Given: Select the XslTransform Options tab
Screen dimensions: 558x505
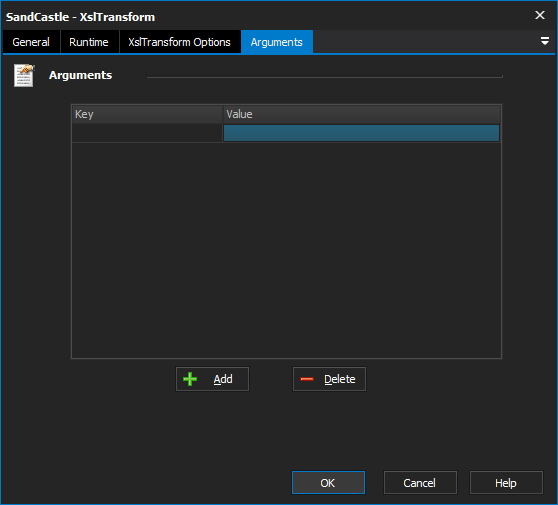Looking at the screenshot, I should click(179, 42).
